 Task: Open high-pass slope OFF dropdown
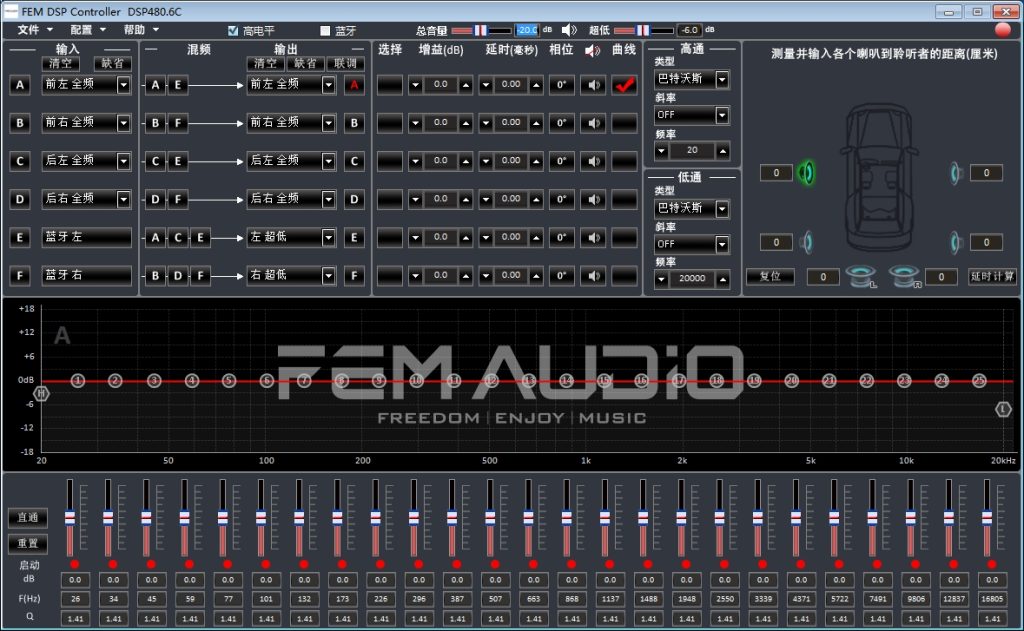pos(722,116)
